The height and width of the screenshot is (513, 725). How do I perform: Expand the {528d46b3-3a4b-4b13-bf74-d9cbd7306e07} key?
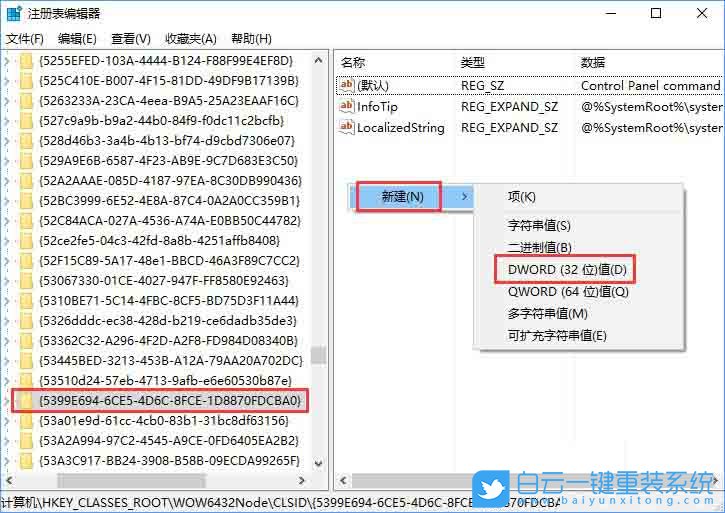coord(7,141)
